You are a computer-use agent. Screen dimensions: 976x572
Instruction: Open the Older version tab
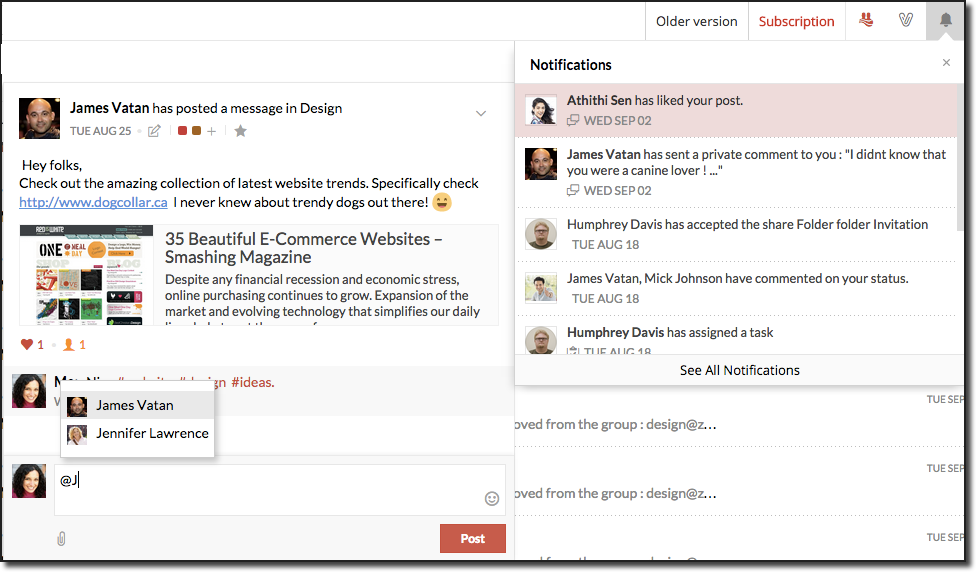click(696, 21)
